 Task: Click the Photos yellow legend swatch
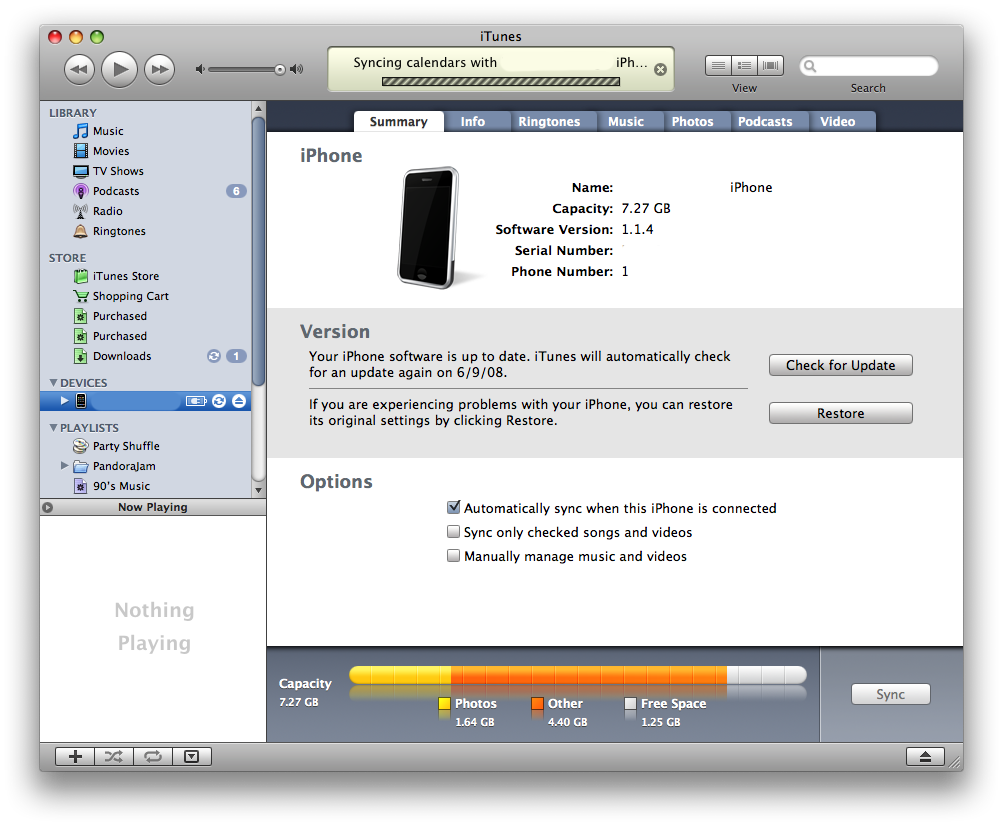pyautogui.click(x=444, y=704)
